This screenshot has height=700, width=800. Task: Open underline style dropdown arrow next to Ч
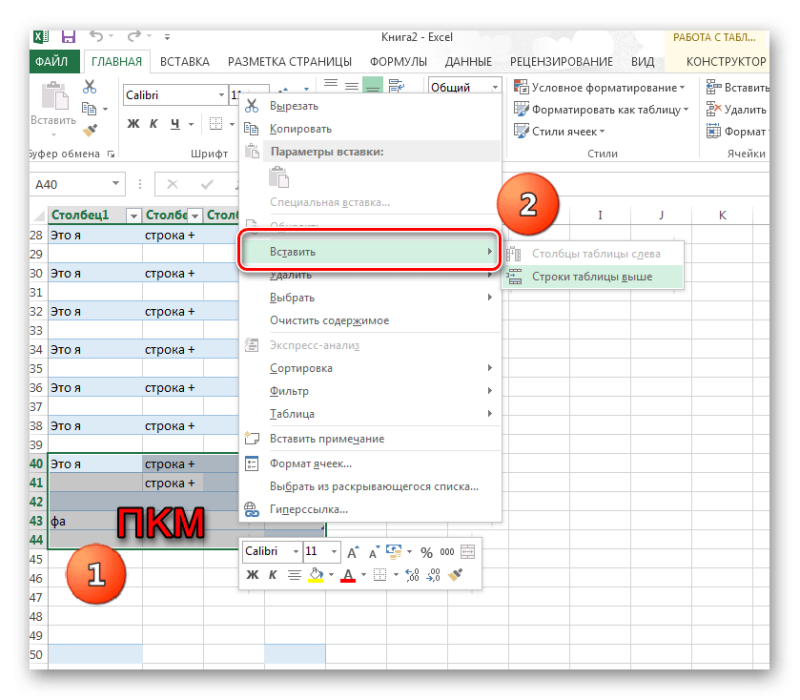(x=191, y=124)
